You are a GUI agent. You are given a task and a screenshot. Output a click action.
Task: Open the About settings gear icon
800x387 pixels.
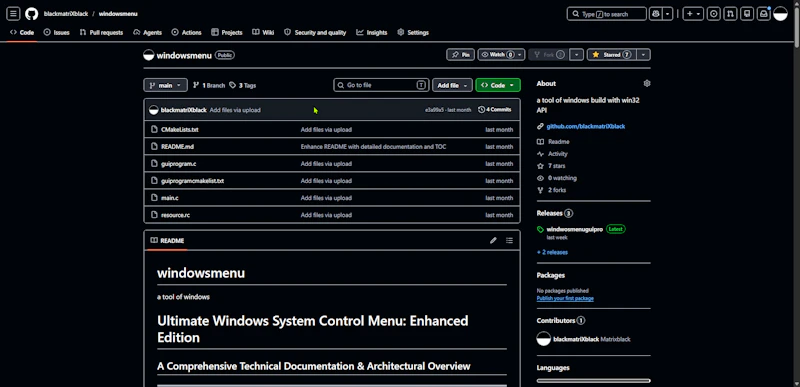(647, 83)
